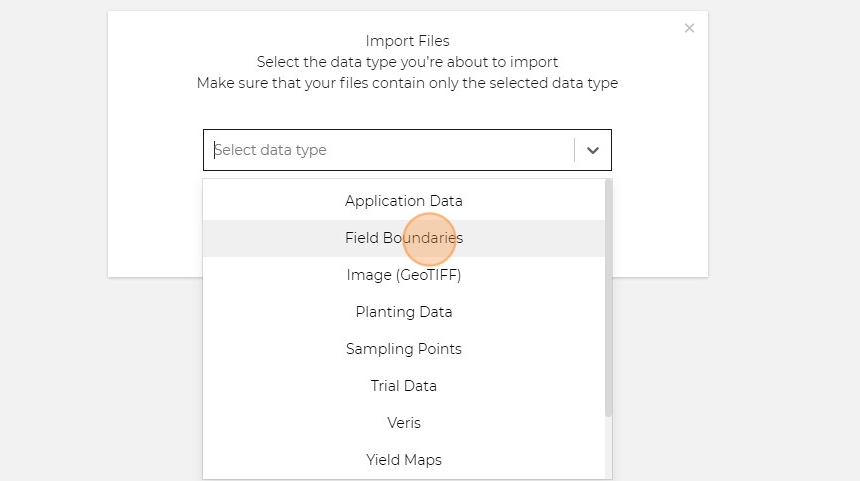
Task: Choose 'Yield Maps' from the options
Action: point(404,460)
